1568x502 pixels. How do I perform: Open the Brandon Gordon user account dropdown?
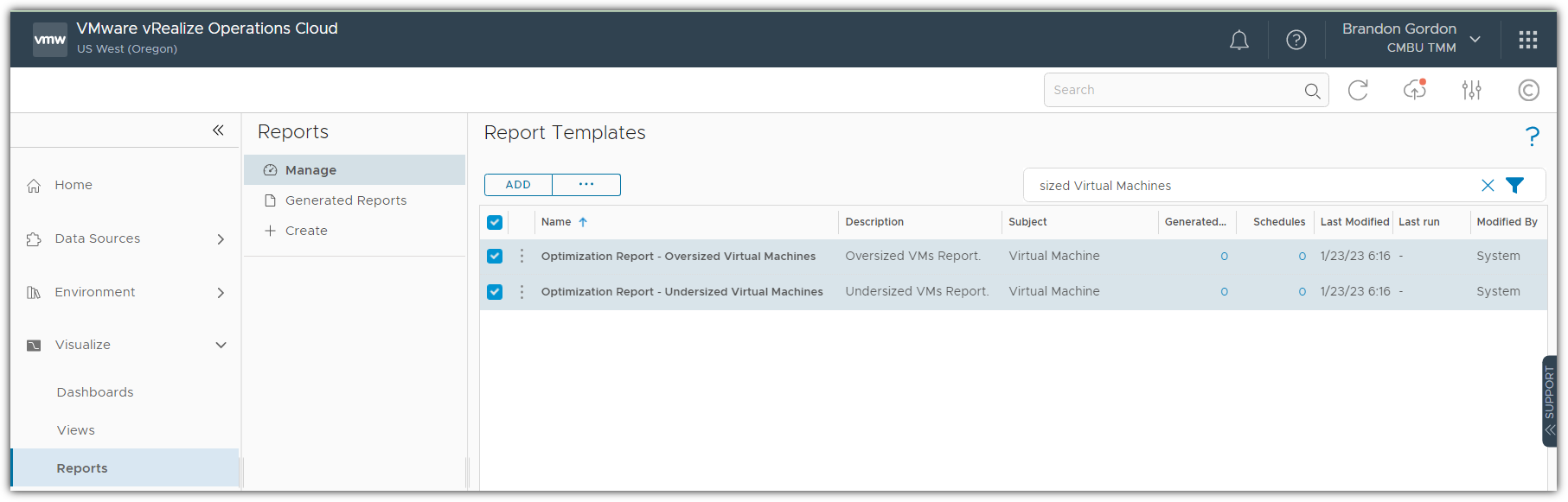[1475, 39]
